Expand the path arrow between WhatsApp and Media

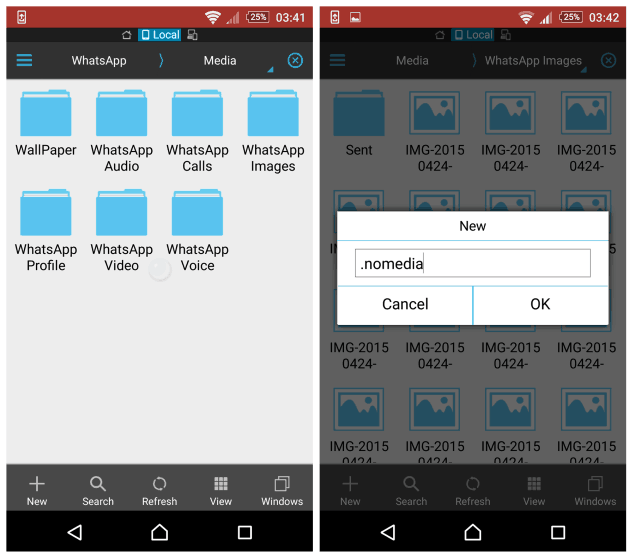[161, 61]
